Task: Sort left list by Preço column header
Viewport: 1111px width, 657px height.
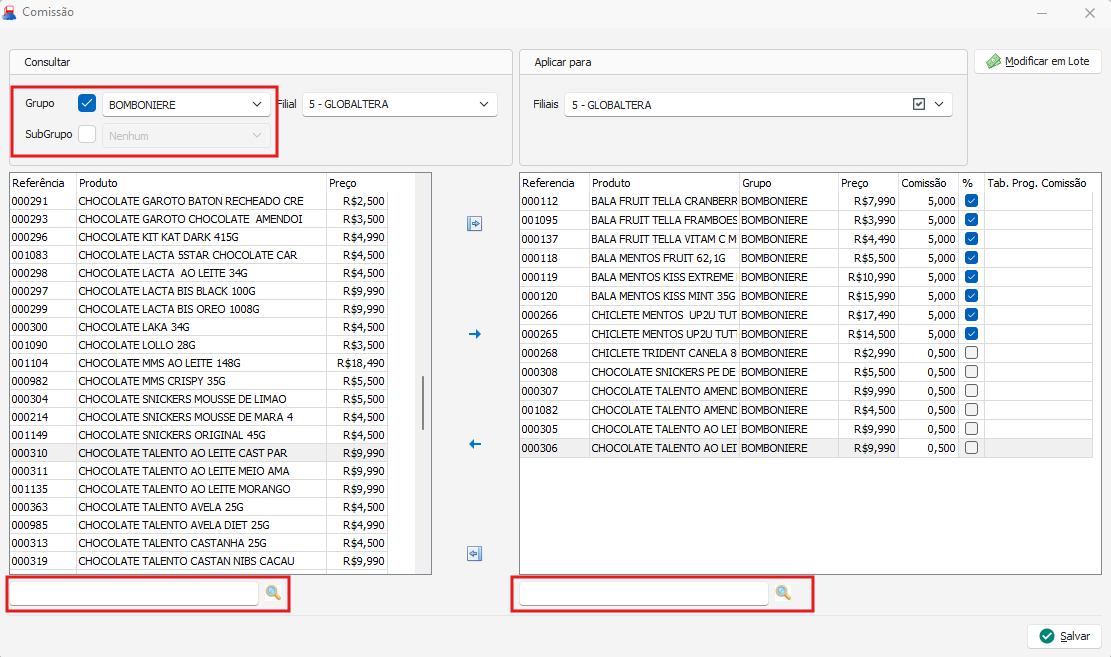Action: point(342,183)
